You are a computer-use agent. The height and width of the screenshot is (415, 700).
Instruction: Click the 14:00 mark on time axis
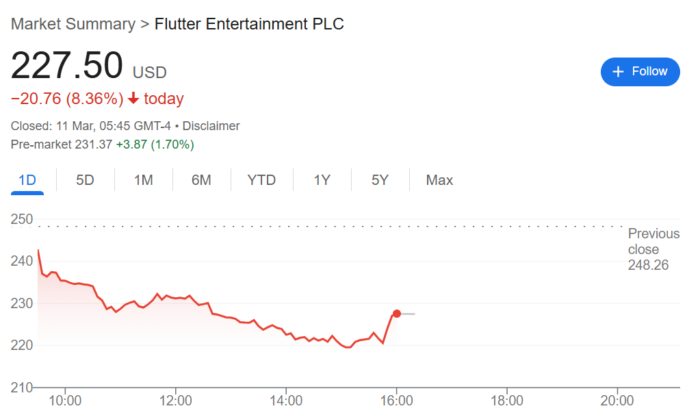click(286, 403)
